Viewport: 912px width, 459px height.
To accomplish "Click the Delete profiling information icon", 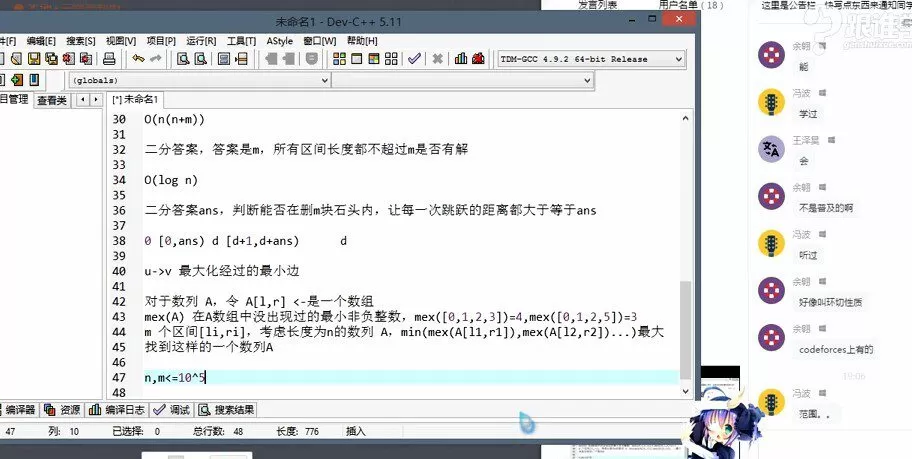I will (x=479, y=59).
